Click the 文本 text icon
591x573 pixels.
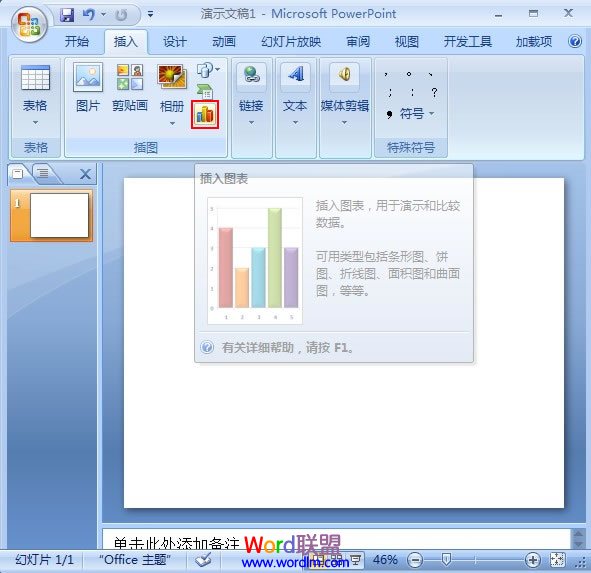296,75
